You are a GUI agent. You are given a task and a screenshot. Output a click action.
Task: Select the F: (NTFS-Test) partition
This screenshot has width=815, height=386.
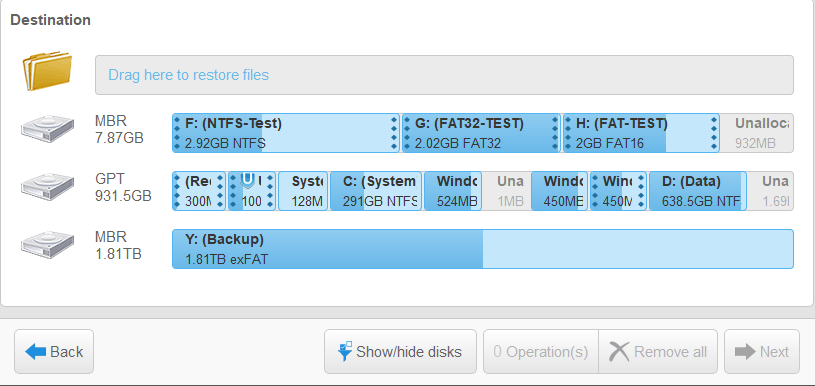click(x=286, y=133)
